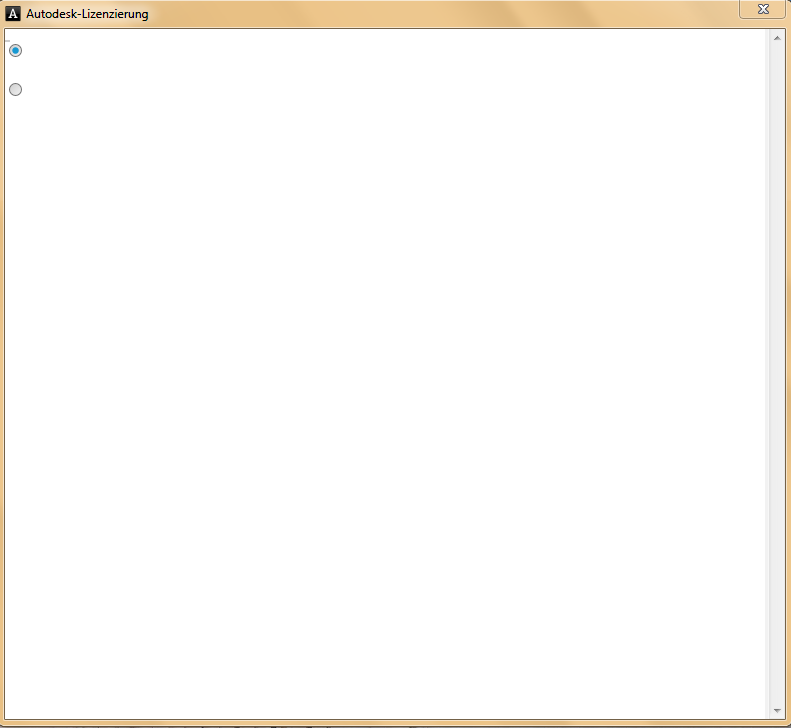Viewport: 791px width, 728px height.
Task: Click the scrollbar up arrow
Action: click(x=777, y=38)
